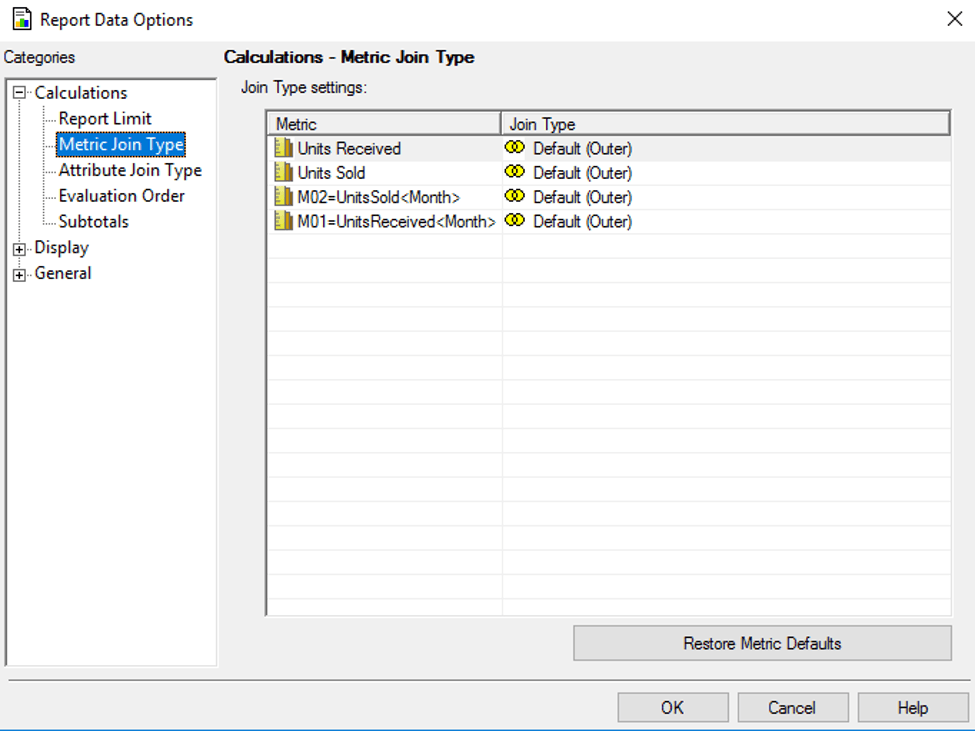
Task: Click the outer join icon for Units Received
Action: pyautogui.click(x=515, y=148)
